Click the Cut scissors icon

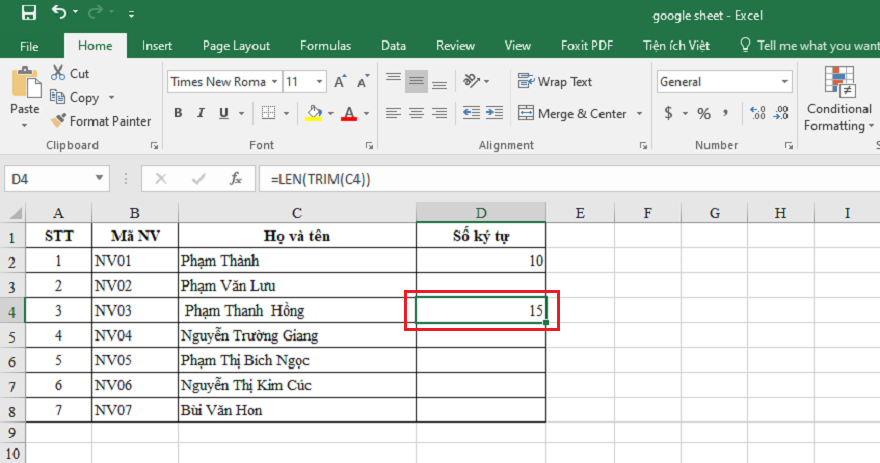[x=57, y=73]
